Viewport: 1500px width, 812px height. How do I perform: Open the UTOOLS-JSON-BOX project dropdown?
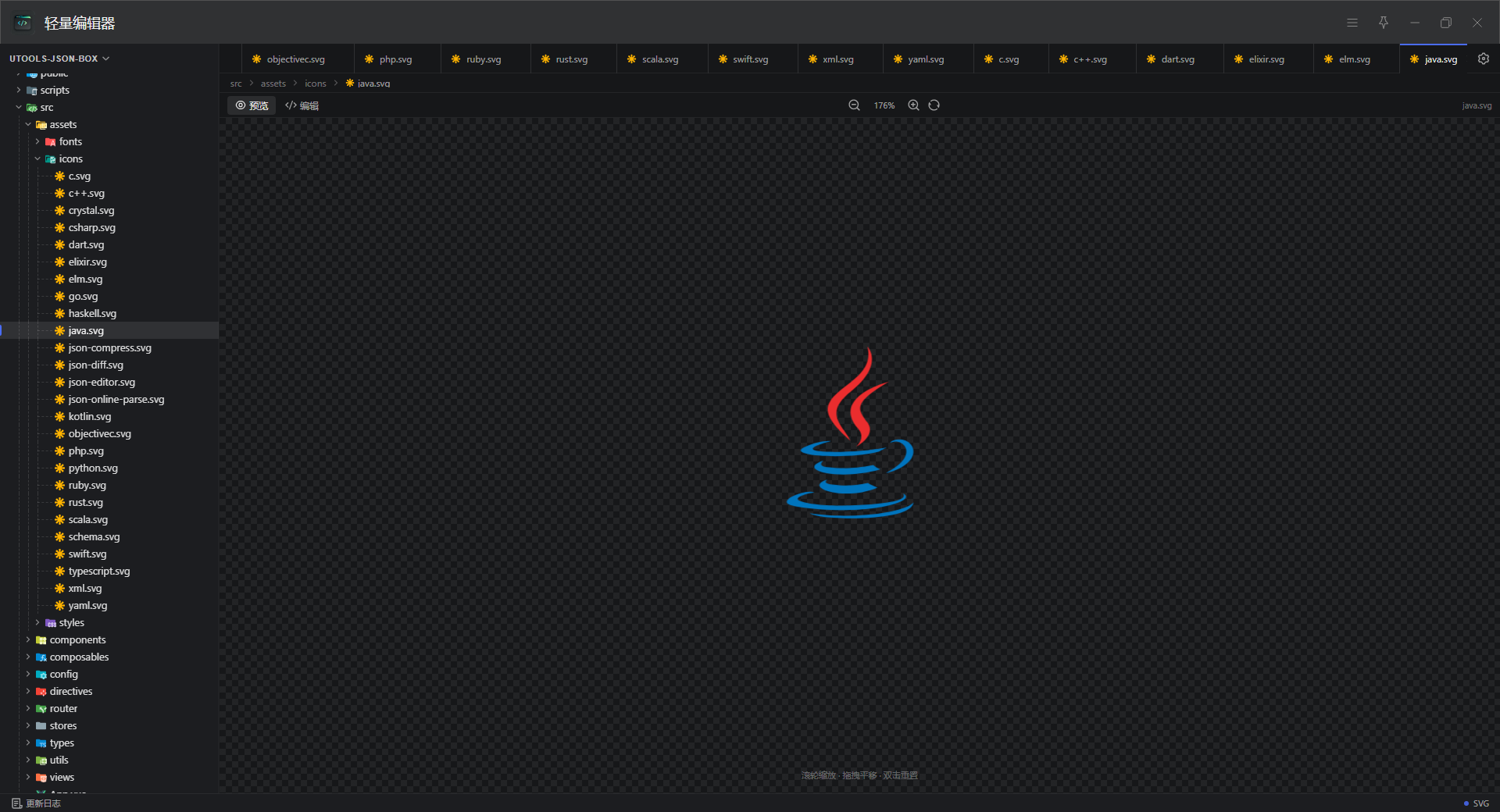click(59, 59)
